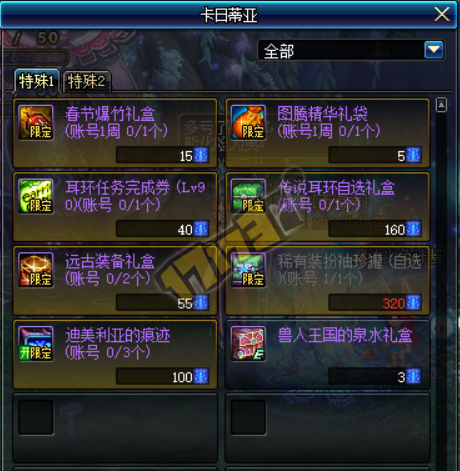This screenshot has height=471, width=460.
Task: Click the 远古装备礼盒 glowing box icon
Action: (x=36, y=270)
